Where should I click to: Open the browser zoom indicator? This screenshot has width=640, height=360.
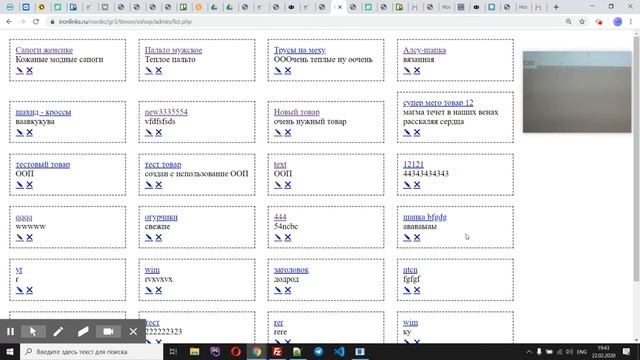tap(569, 22)
